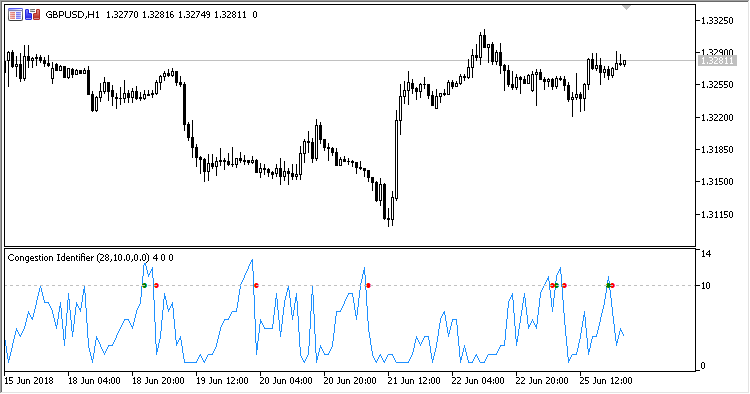Open the Depth of Market table icon
Viewport: 750px width, 394px height.
click(x=15, y=15)
